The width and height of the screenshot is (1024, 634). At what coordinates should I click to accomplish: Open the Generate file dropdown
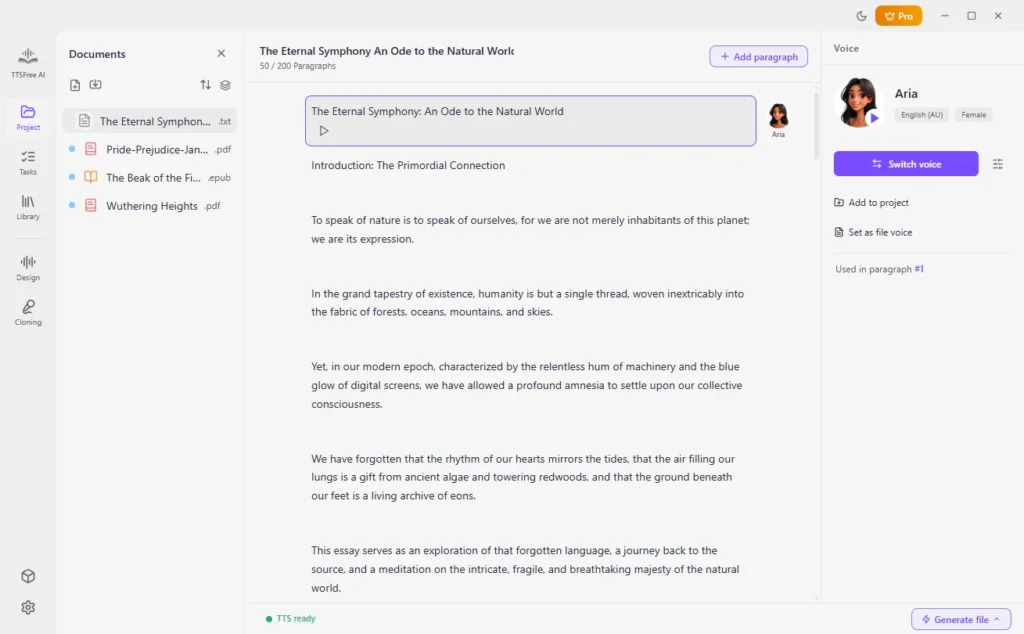click(961, 619)
